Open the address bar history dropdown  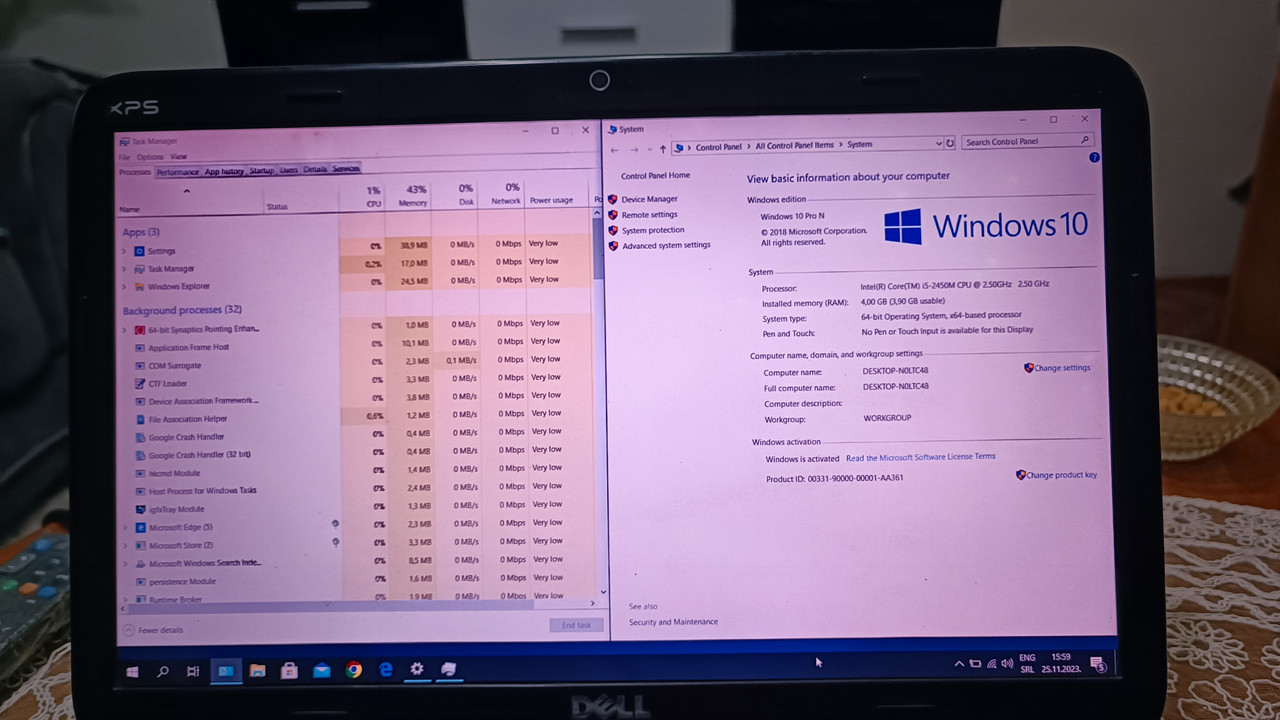938,143
